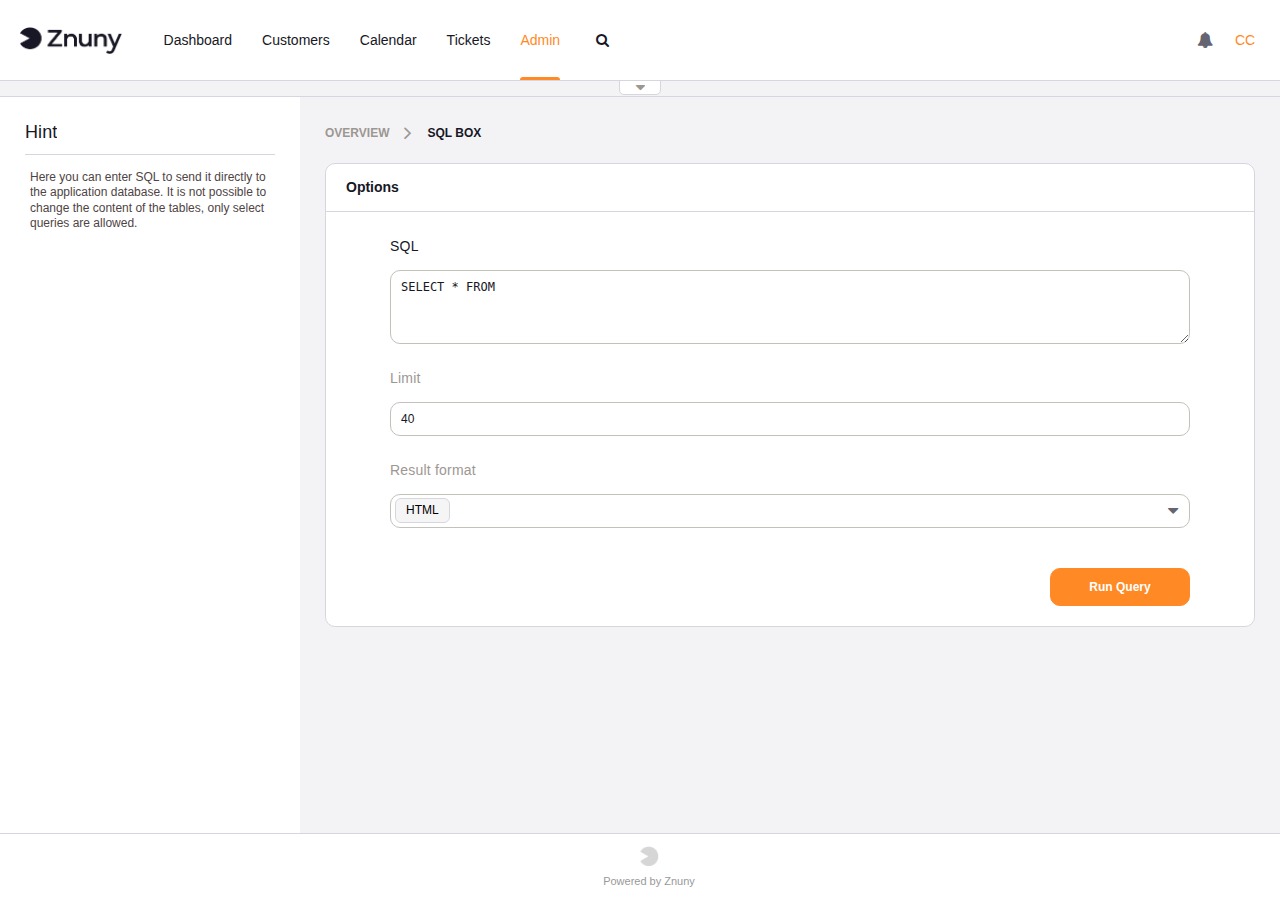Open the Customers menu
This screenshot has height=900, width=1280.
tap(296, 40)
